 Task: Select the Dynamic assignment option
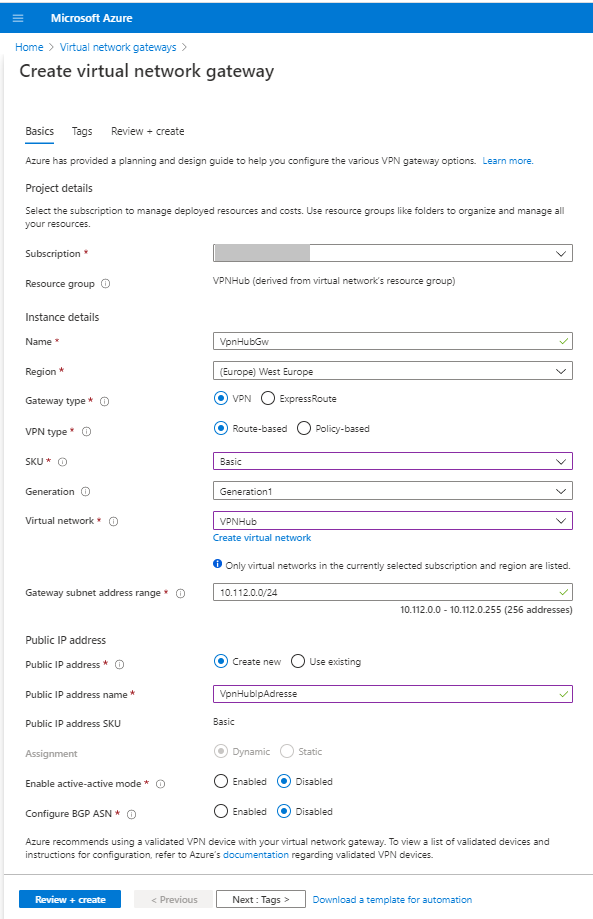coord(221,751)
